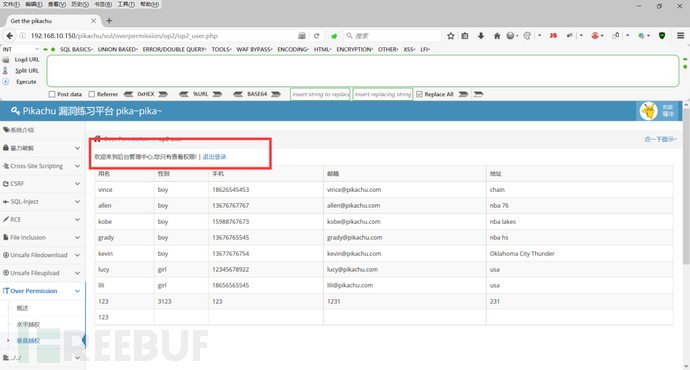Image resolution: width=690 pixels, height=370 pixels.
Task: Focus the large HackBar URL text area
Action: click(x=363, y=70)
